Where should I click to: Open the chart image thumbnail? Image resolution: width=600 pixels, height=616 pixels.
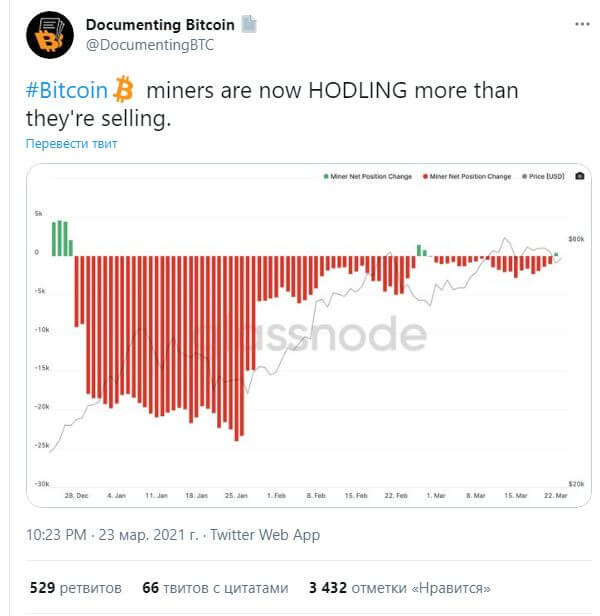pyautogui.click(x=308, y=335)
